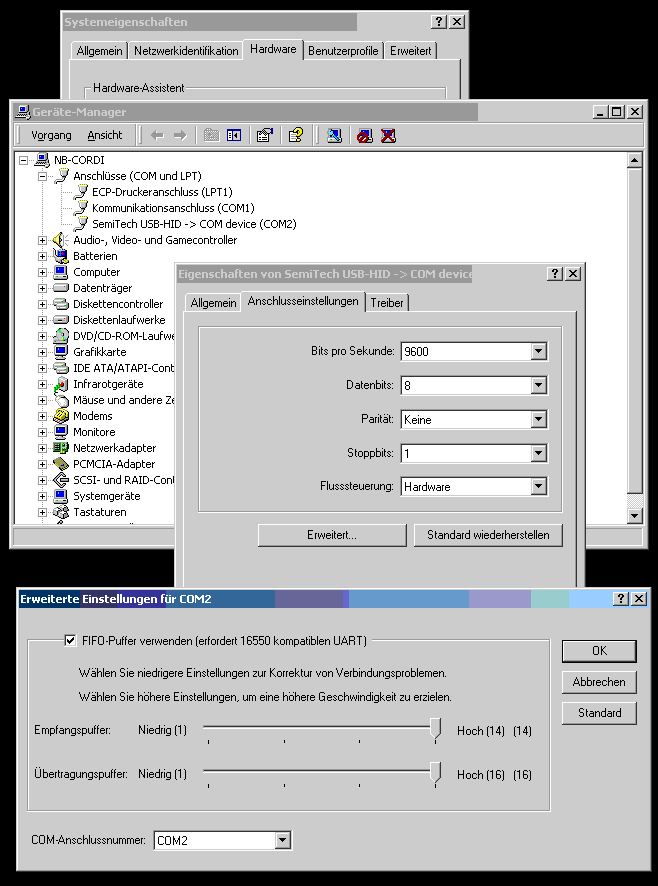Click the Modems icon in device tree
The image size is (658, 886).
(x=60, y=416)
